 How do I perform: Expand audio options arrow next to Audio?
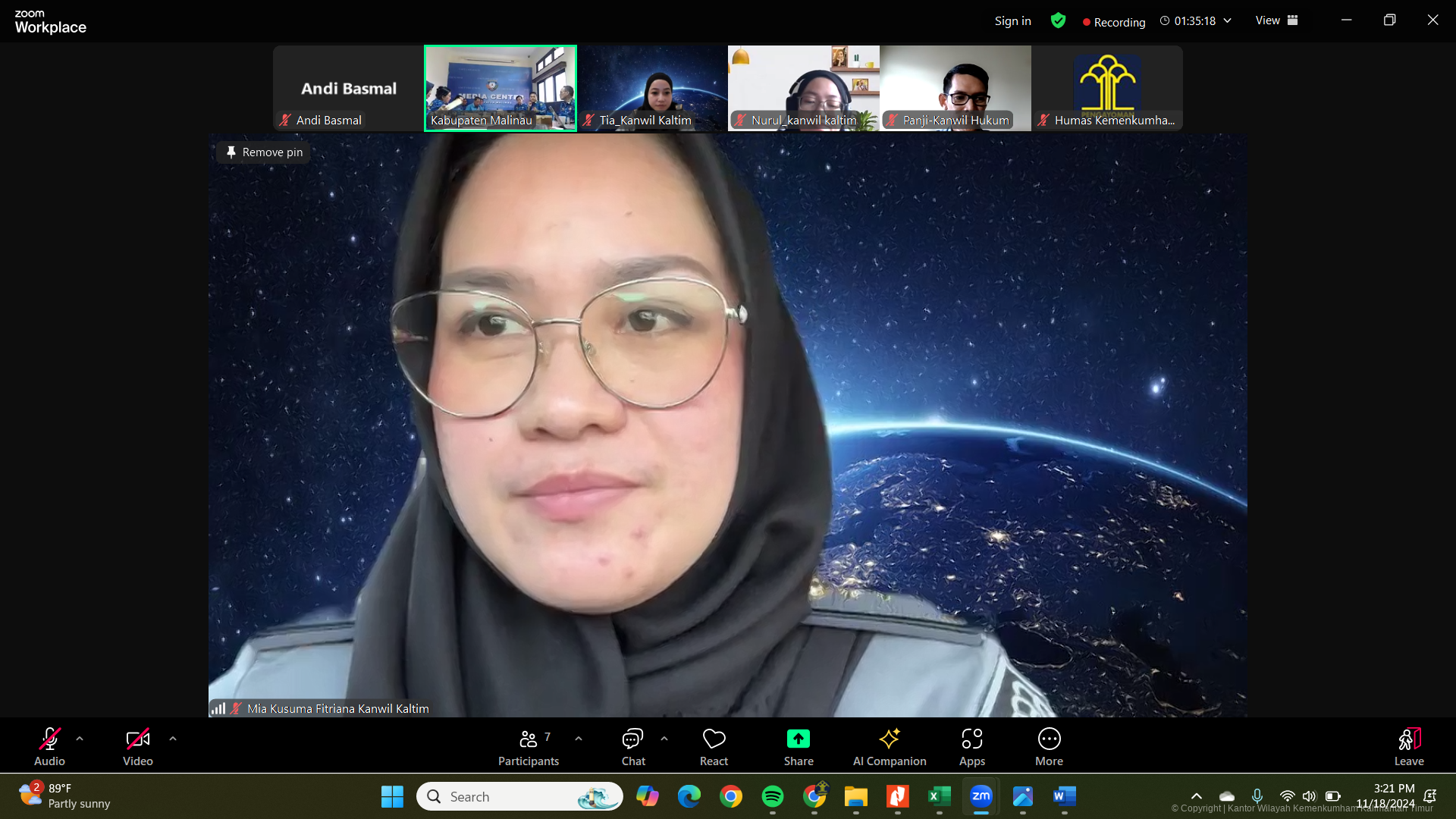[80, 739]
